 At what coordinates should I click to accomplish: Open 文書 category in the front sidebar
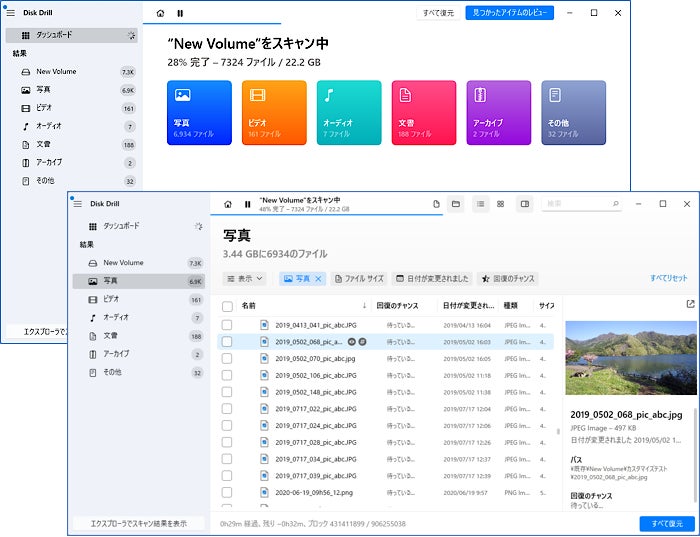[x=110, y=335]
